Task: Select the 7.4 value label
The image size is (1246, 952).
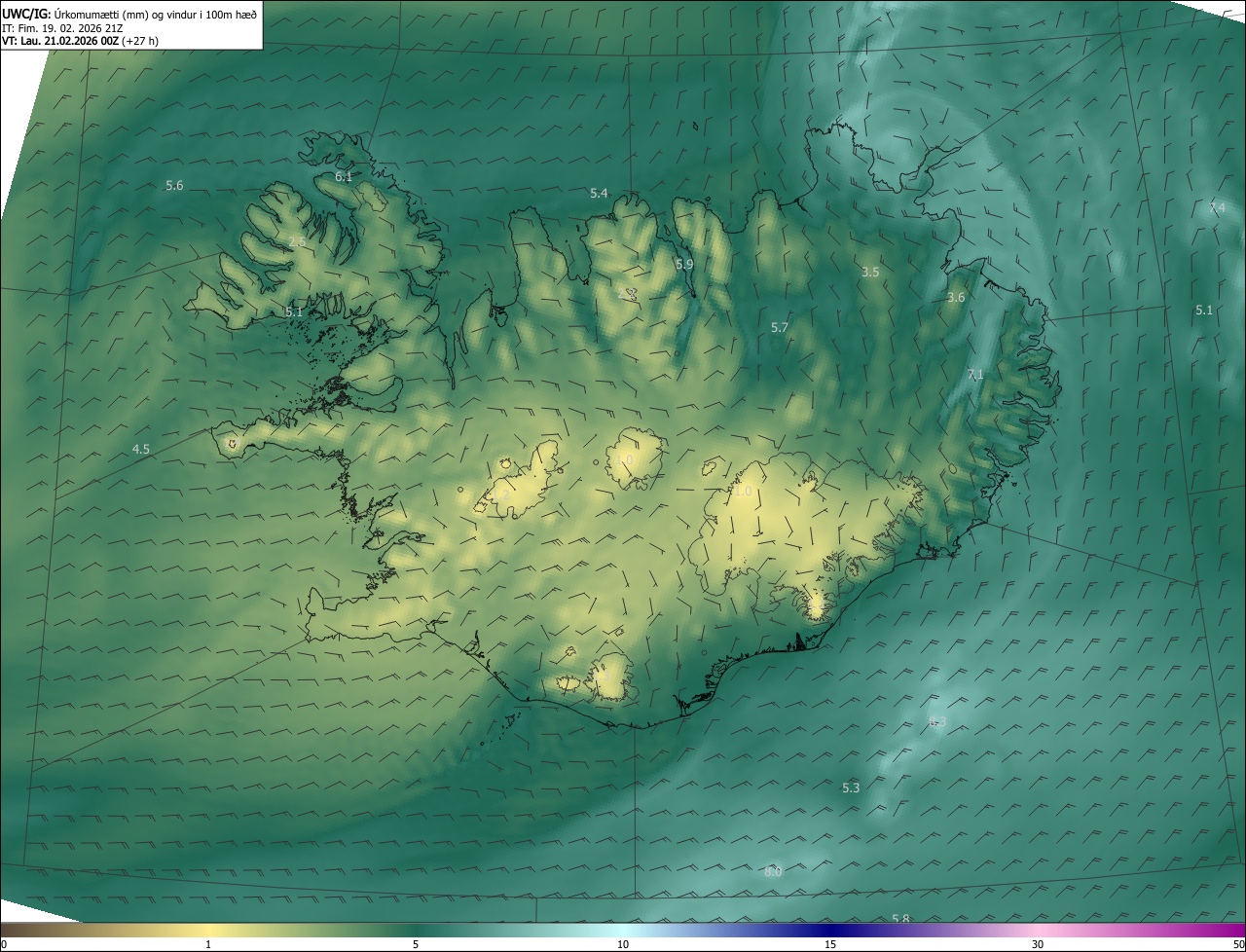Action: (x=1217, y=208)
